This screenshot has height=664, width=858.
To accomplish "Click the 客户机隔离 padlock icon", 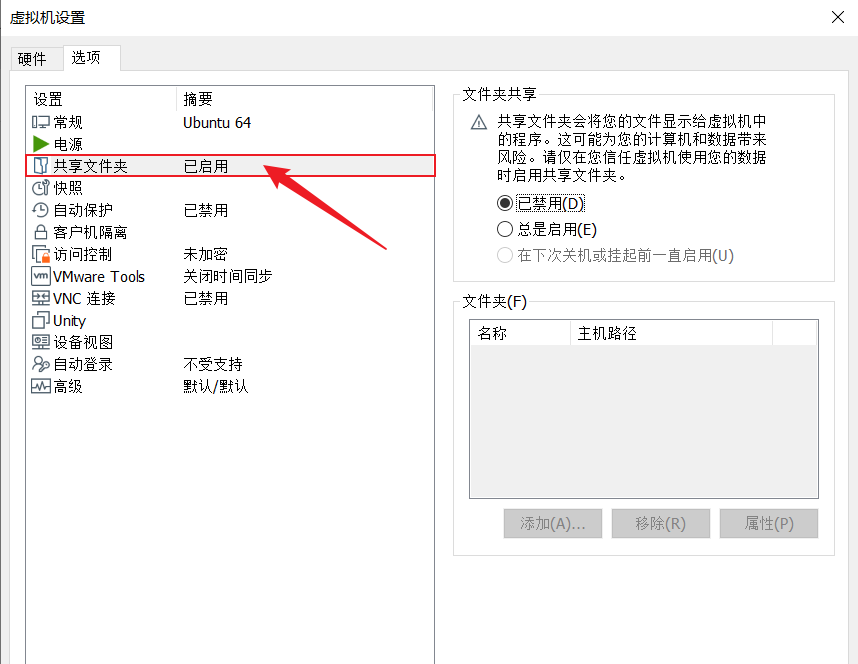I will [x=41, y=232].
